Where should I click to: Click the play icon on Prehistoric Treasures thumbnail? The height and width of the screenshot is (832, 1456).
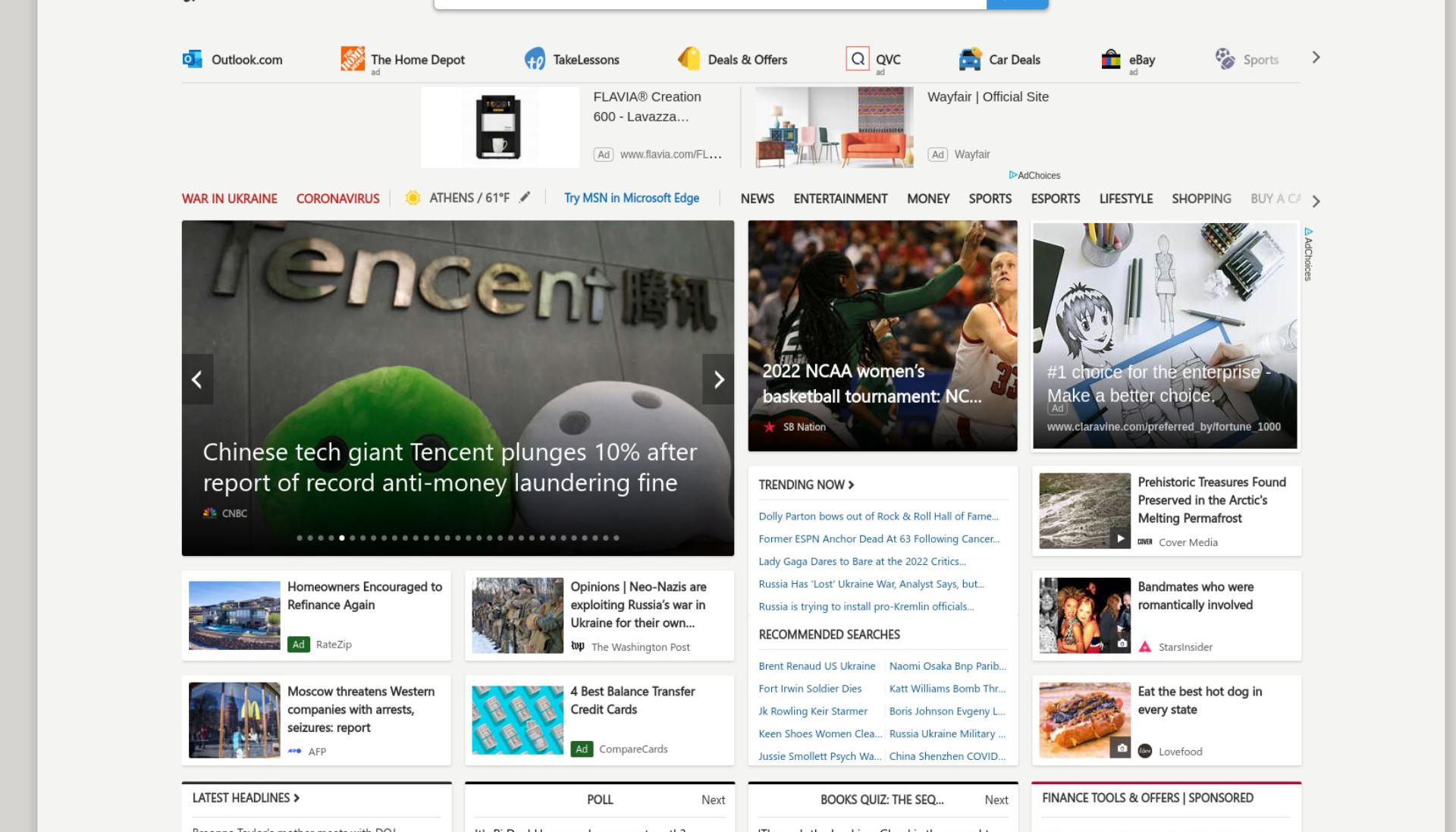[x=1120, y=538]
